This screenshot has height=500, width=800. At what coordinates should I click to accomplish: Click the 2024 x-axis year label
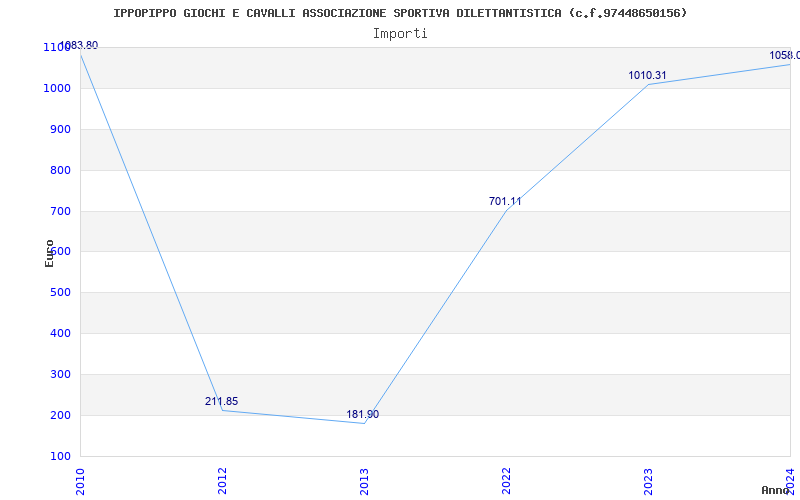[x=790, y=481]
